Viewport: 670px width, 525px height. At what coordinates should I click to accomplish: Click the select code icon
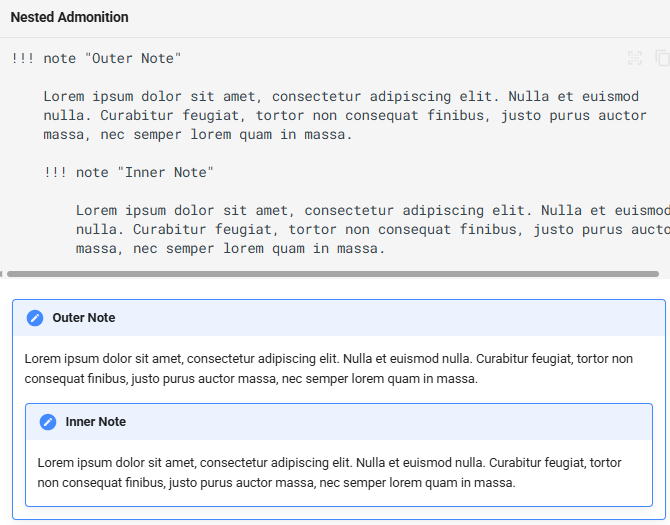point(635,59)
